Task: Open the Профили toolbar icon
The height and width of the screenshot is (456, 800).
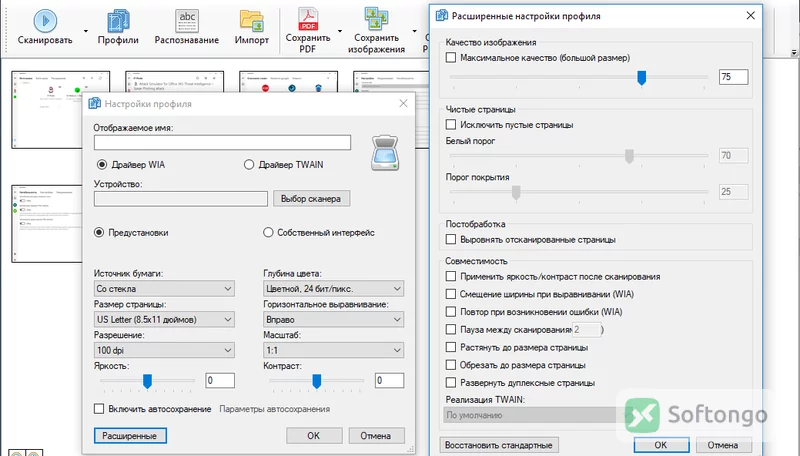Action: [118, 21]
